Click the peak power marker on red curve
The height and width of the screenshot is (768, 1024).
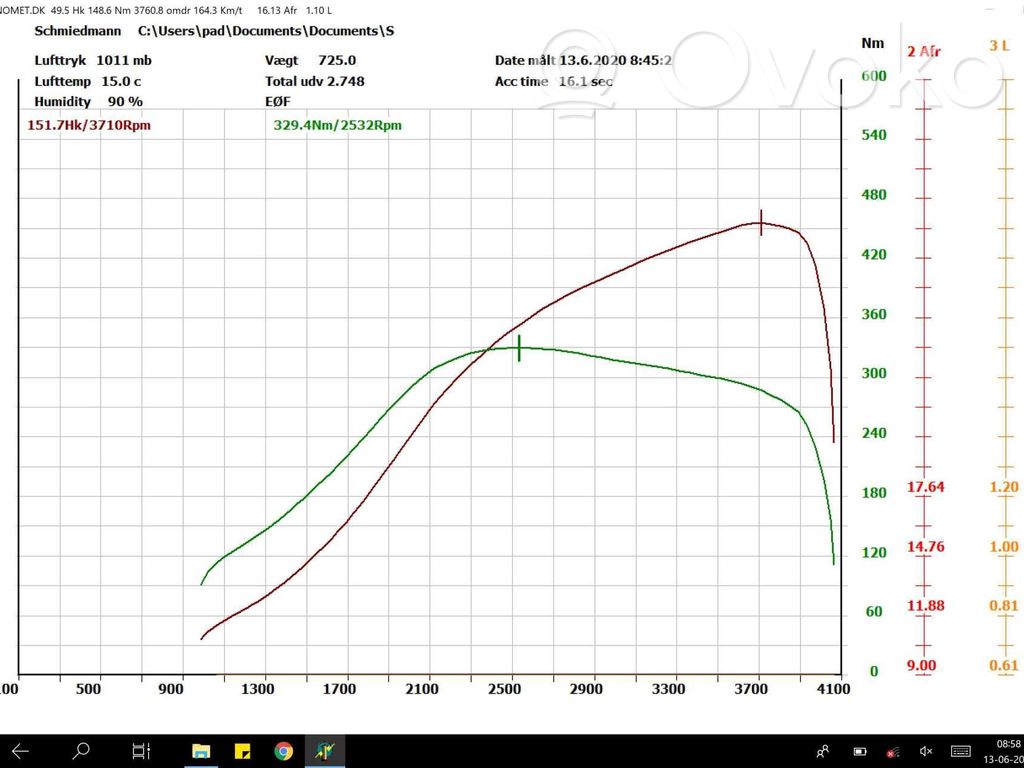click(761, 223)
